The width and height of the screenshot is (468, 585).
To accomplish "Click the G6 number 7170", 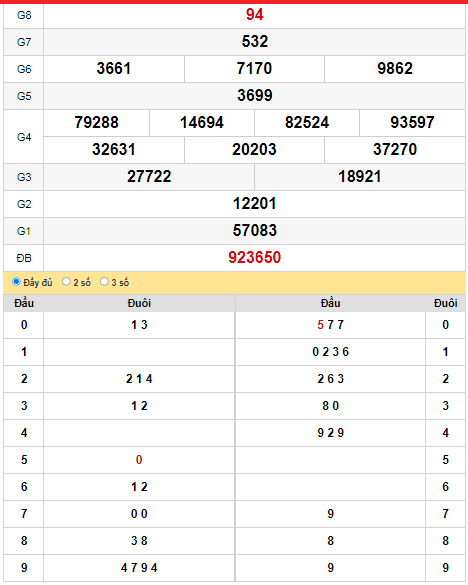I will tap(255, 69).
